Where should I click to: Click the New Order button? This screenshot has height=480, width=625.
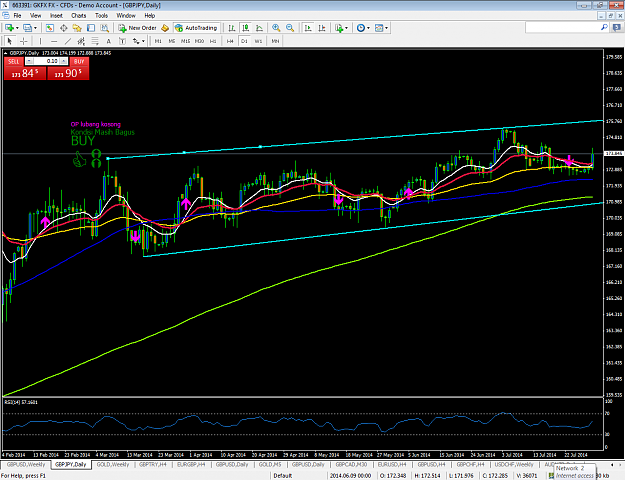click(x=138, y=28)
